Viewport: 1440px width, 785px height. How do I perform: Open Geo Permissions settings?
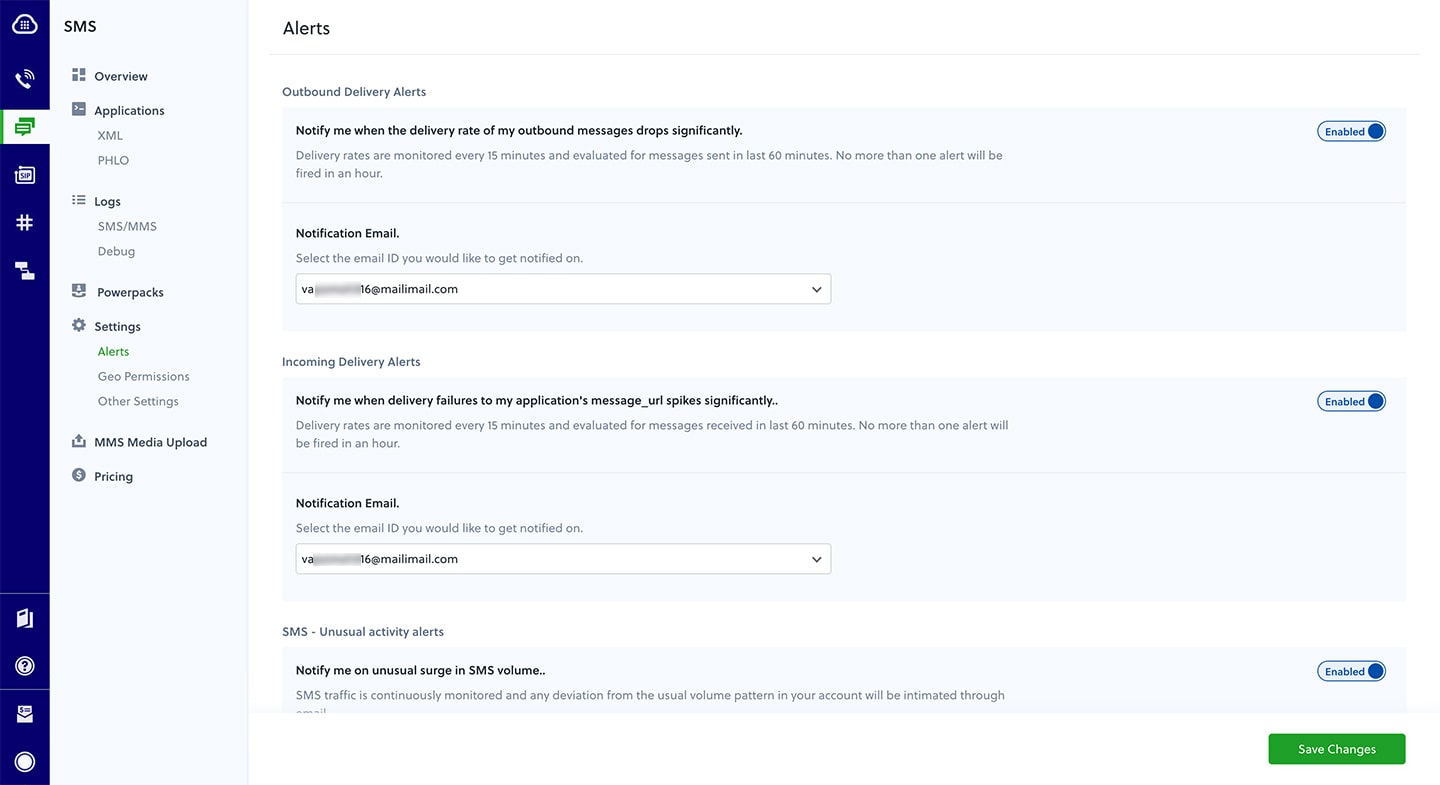click(x=143, y=376)
